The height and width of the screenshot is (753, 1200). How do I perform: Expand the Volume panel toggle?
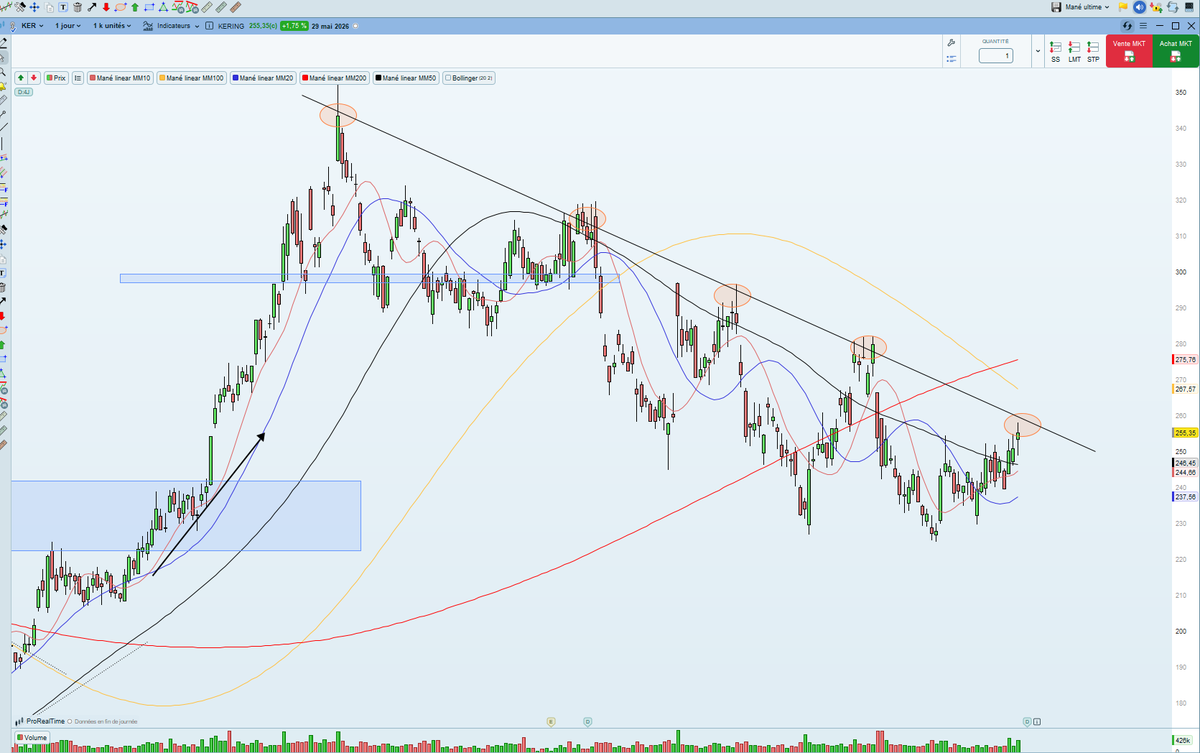point(32,738)
